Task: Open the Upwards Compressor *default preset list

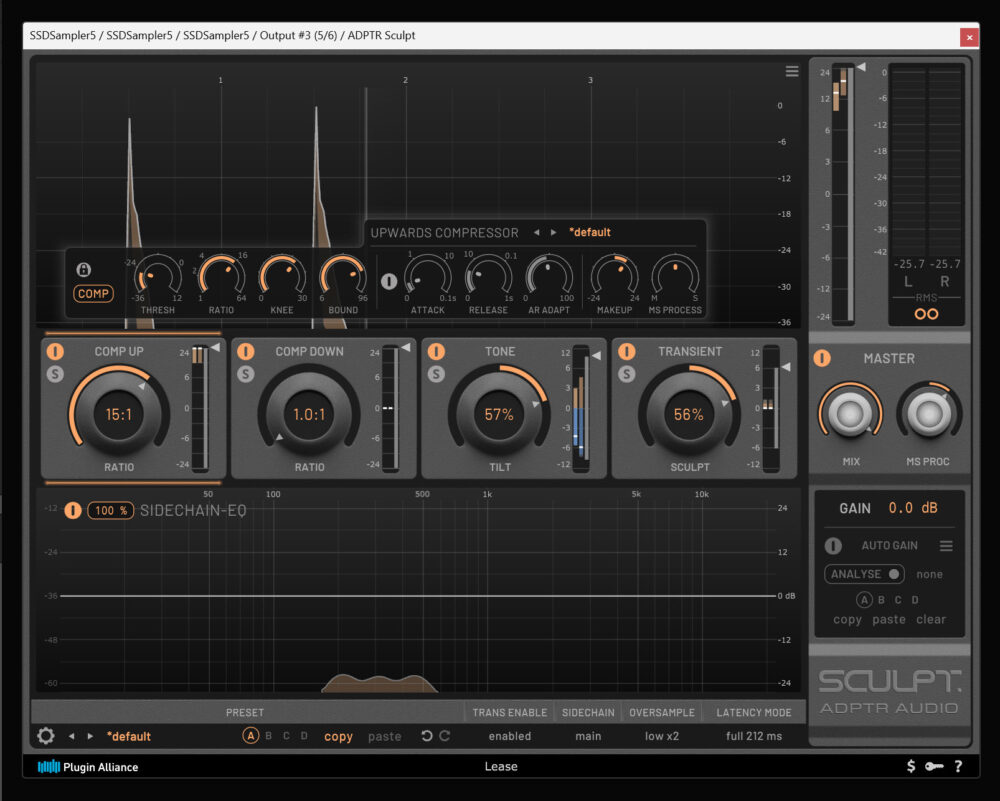Action: (x=590, y=232)
